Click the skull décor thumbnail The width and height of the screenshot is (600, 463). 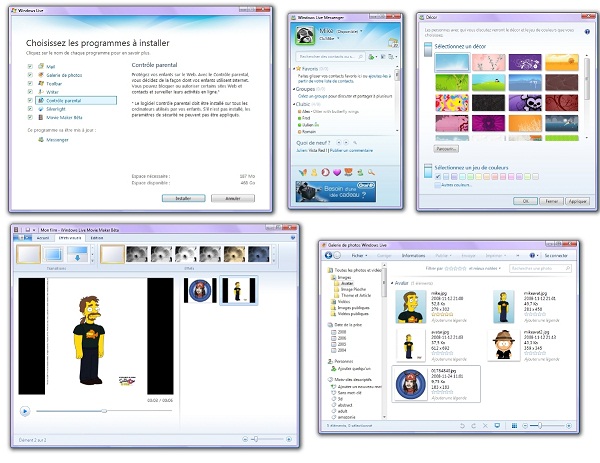pos(525,103)
